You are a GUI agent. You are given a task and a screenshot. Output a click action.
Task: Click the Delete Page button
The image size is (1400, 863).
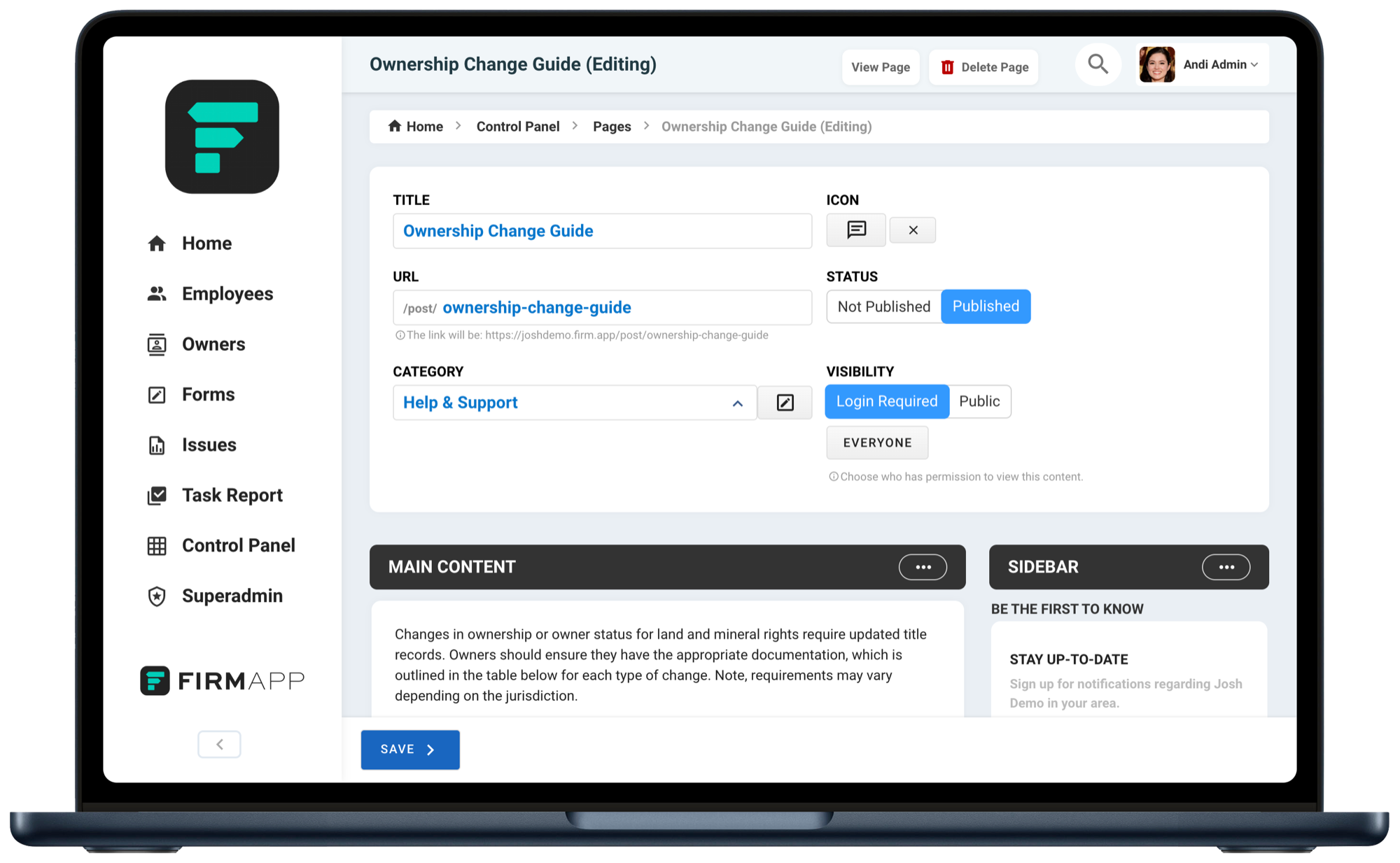[x=983, y=66]
